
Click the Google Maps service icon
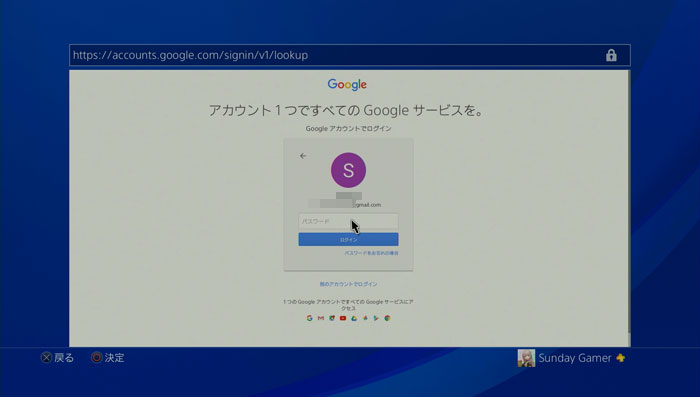[x=332, y=318]
